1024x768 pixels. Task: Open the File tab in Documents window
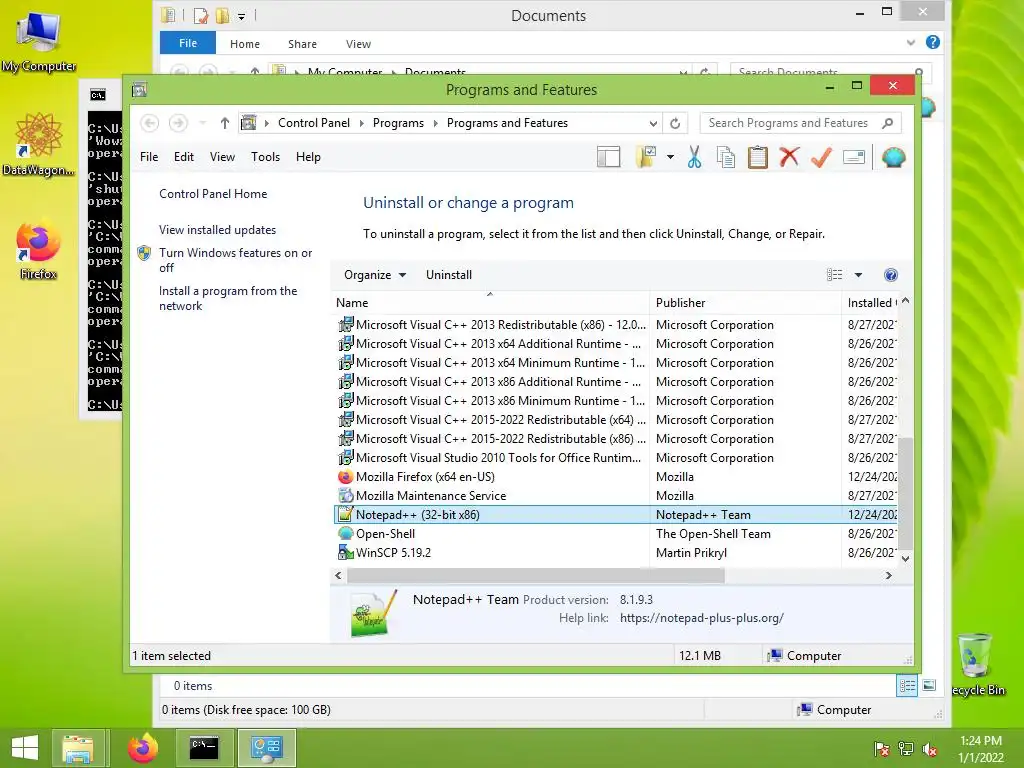188,43
